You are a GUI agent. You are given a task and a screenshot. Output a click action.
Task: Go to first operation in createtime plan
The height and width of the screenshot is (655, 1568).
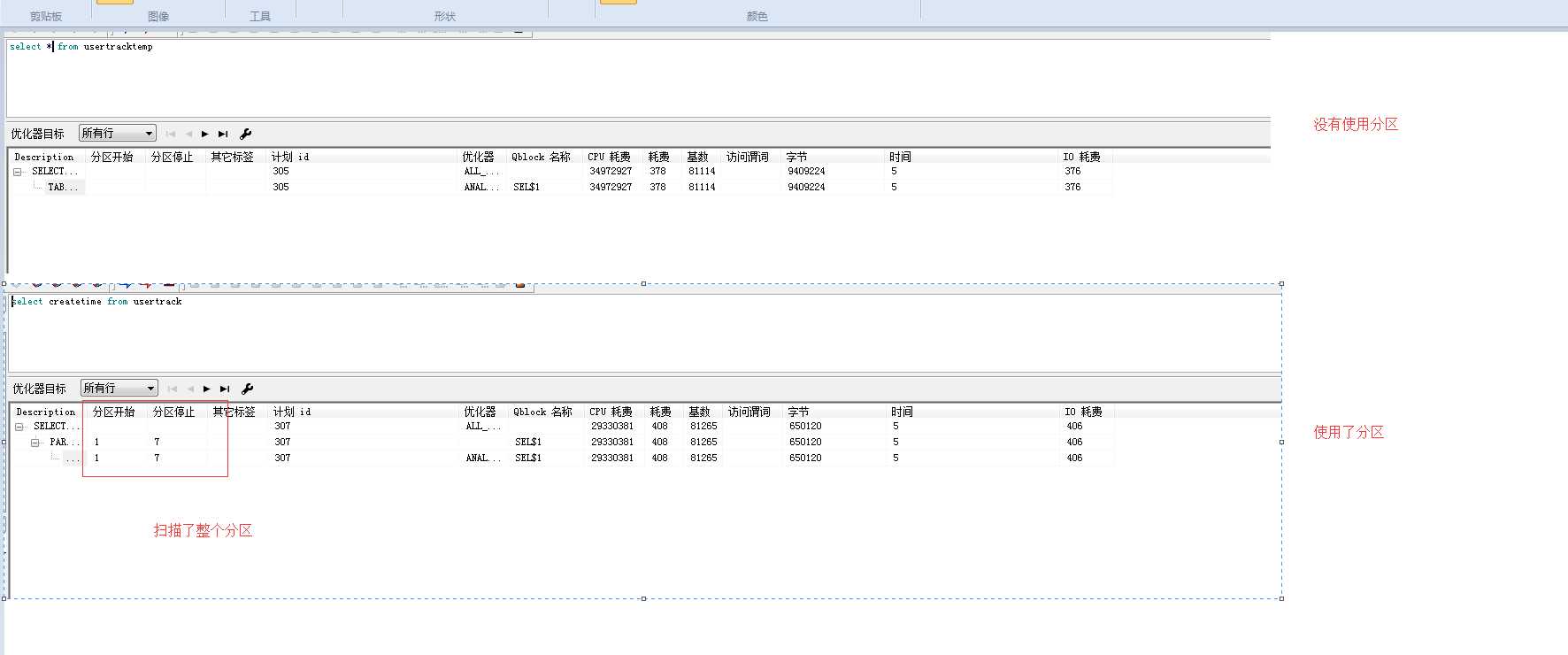173,389
